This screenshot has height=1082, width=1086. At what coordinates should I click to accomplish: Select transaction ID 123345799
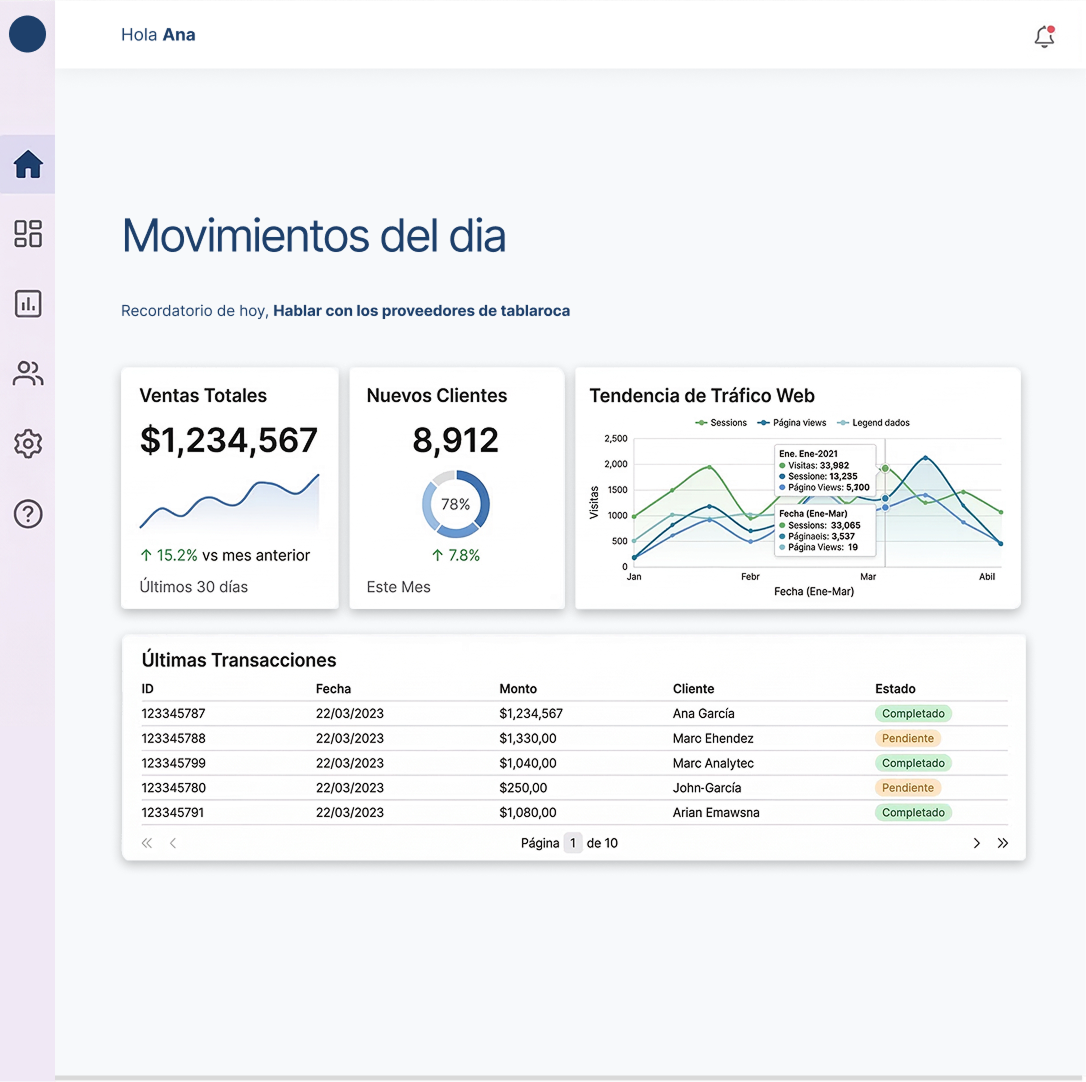pyautogui.click(x=173, y=763)
